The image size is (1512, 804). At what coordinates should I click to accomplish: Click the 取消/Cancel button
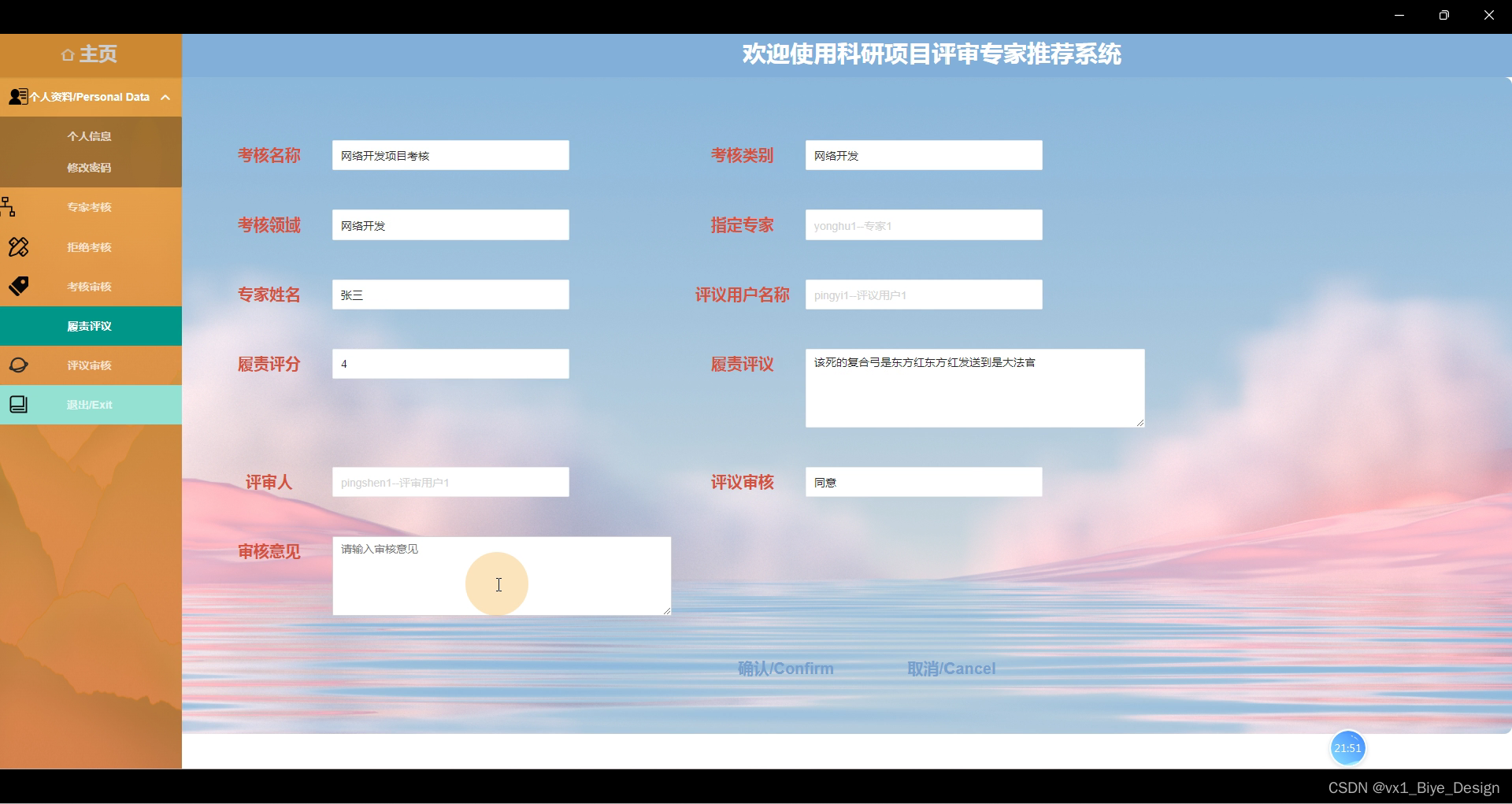click(x=951, y=669)
